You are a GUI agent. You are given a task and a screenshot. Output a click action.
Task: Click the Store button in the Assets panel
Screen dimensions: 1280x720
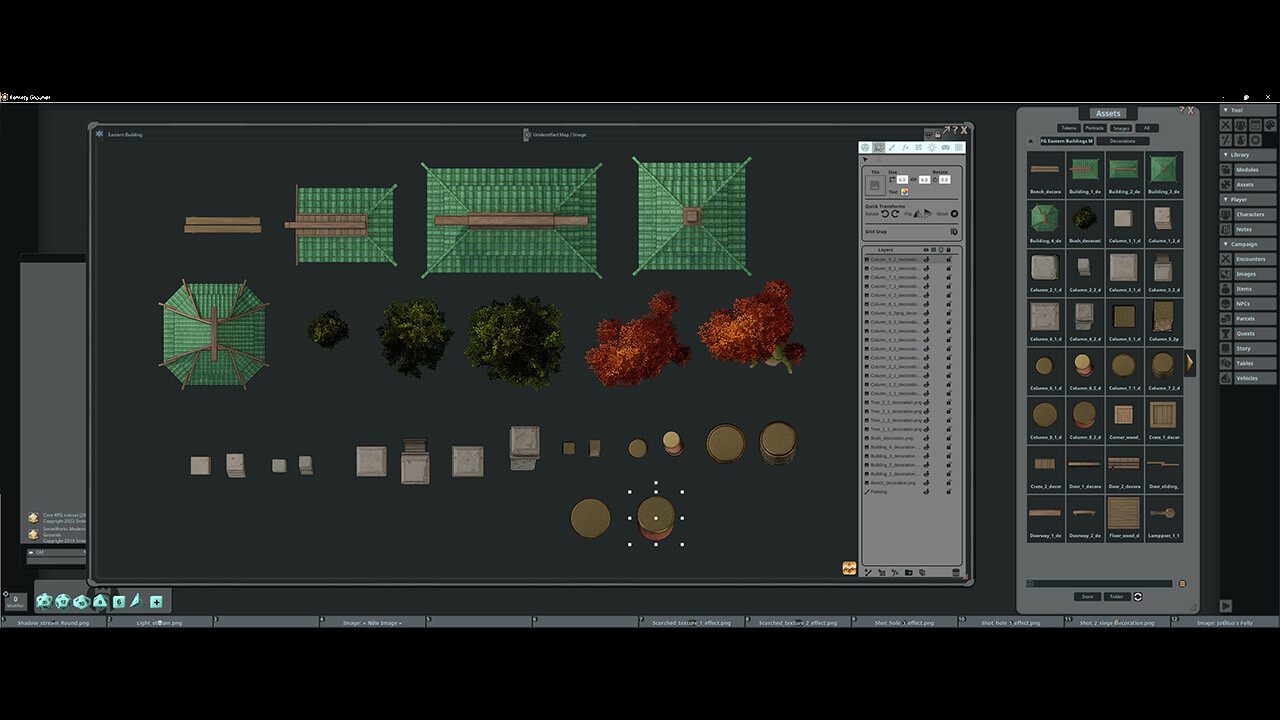[x=1087, y=596]
